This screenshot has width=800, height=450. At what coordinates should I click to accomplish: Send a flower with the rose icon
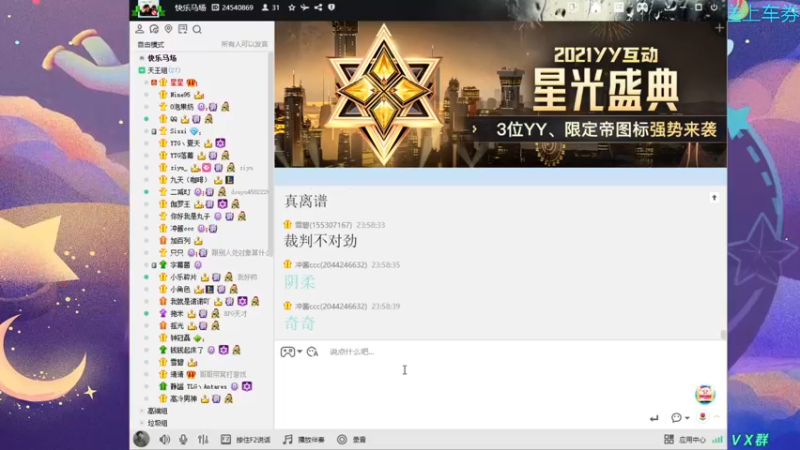tap(703, 417)
